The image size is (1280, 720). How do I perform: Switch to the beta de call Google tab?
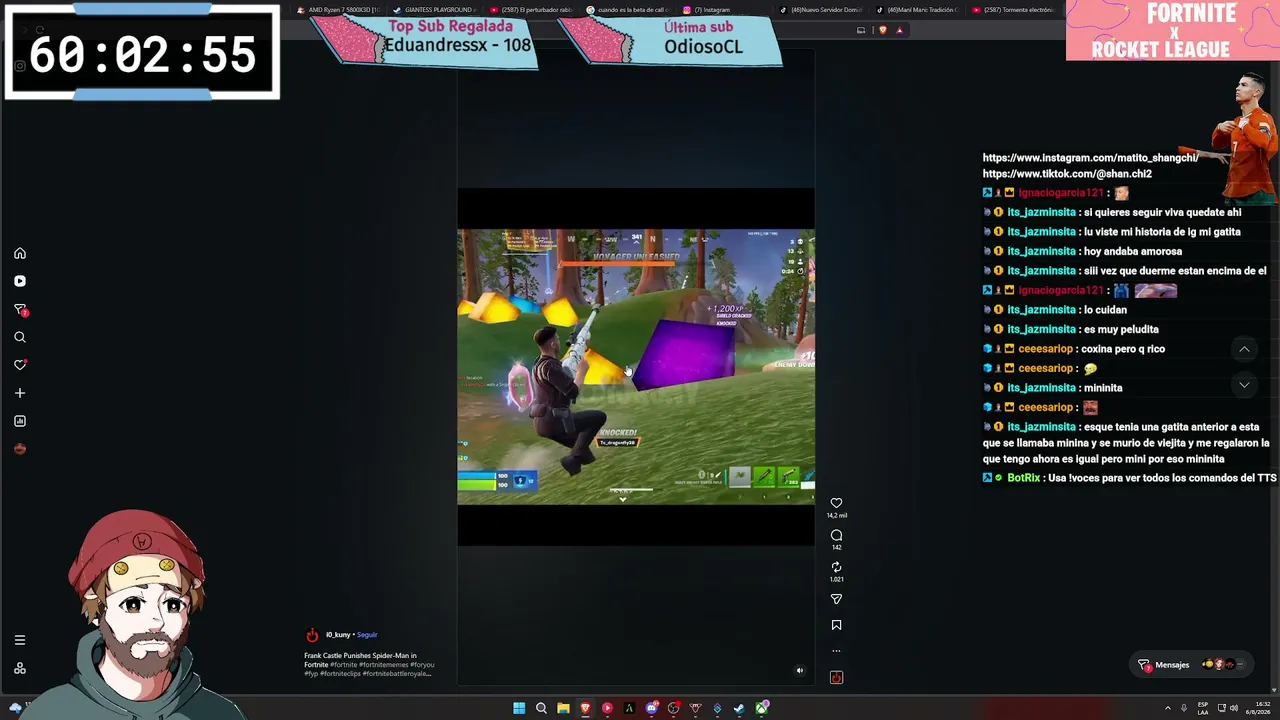click(627, 10)
